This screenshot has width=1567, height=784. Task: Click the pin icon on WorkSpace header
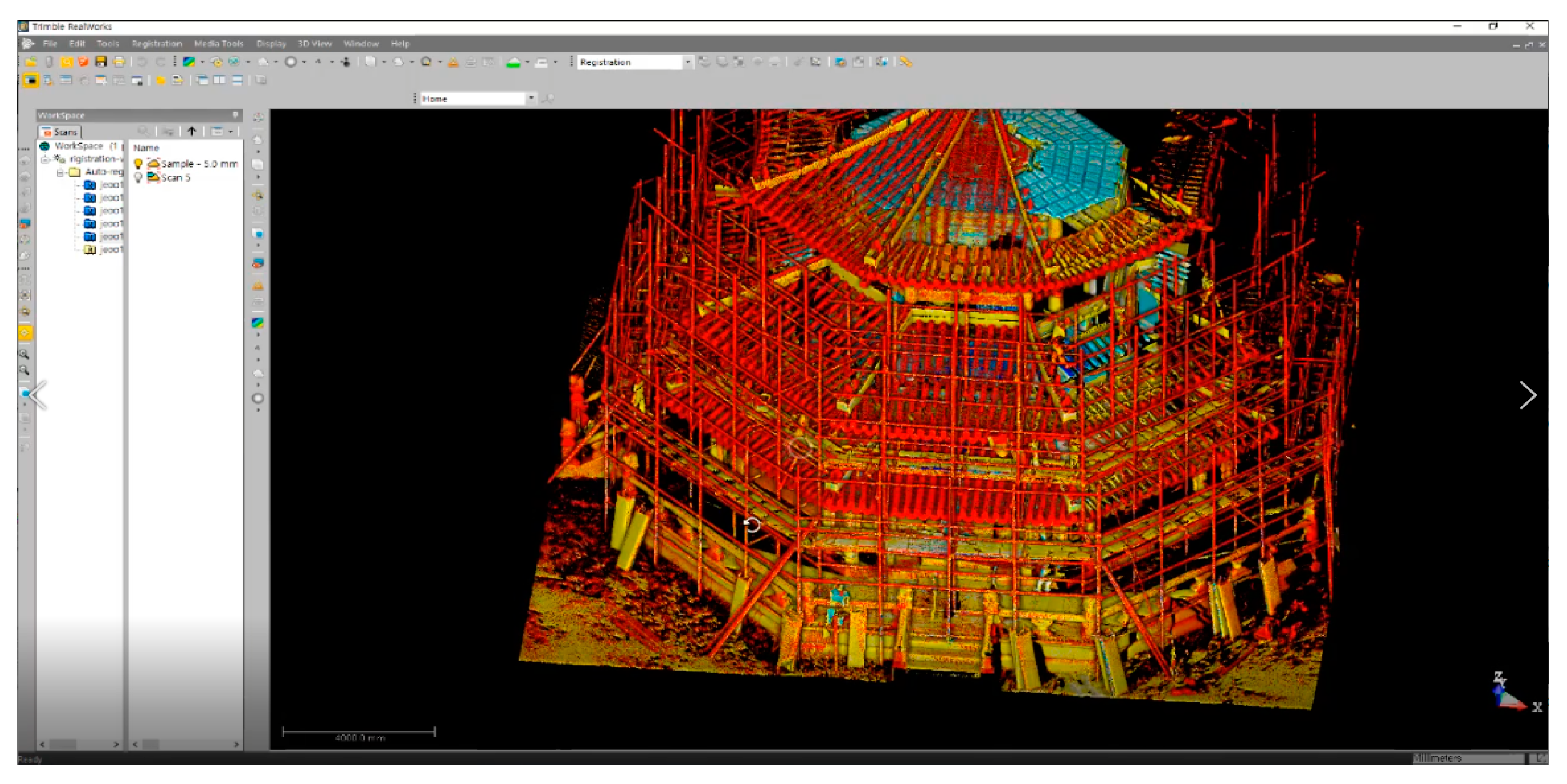click(x=235, y=114)
